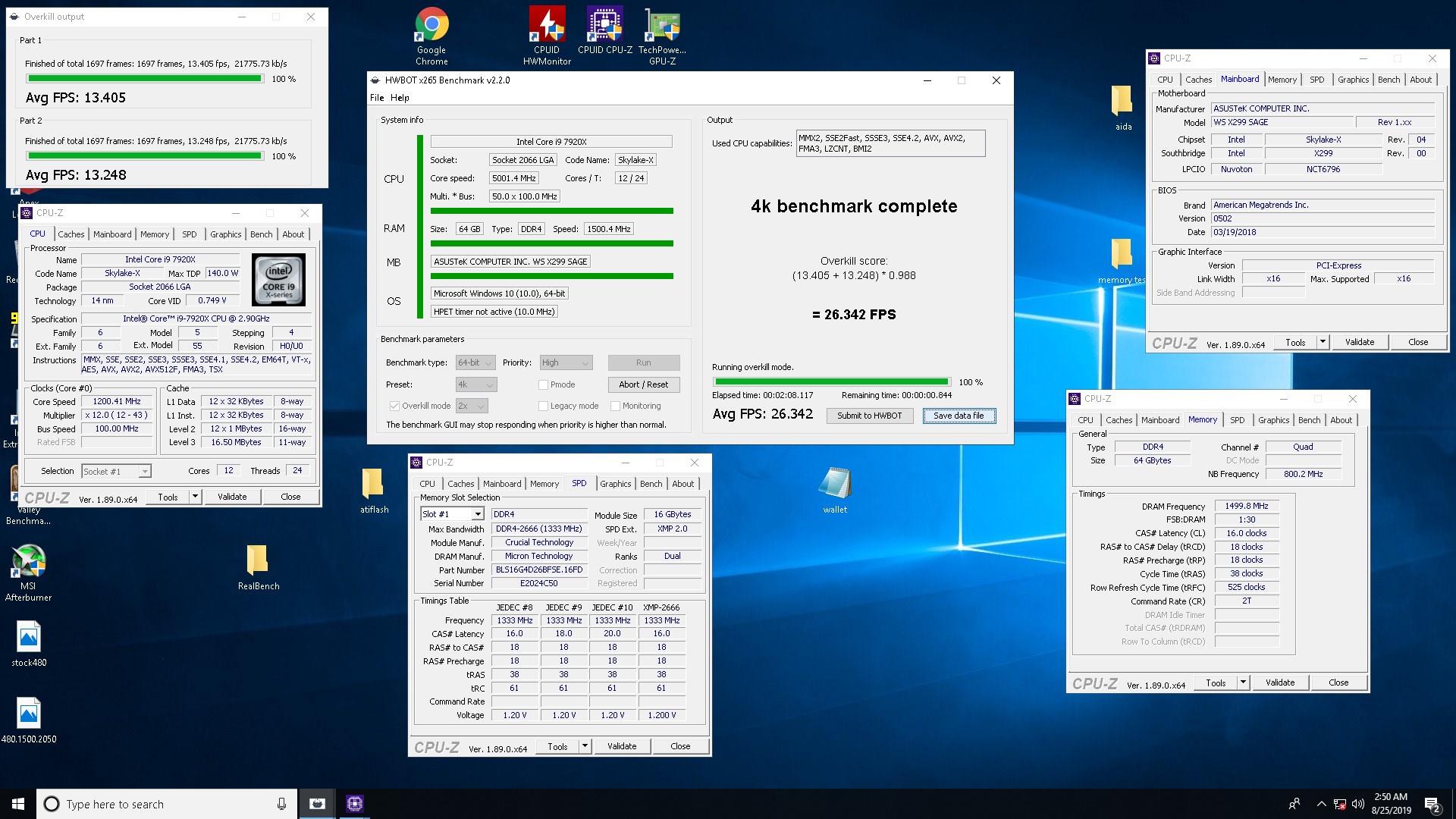This screenshot has height=819, width=1456.
Task: Toggle the Pmode checkbox
Action: pyautogui.click(x=543, y=385)
